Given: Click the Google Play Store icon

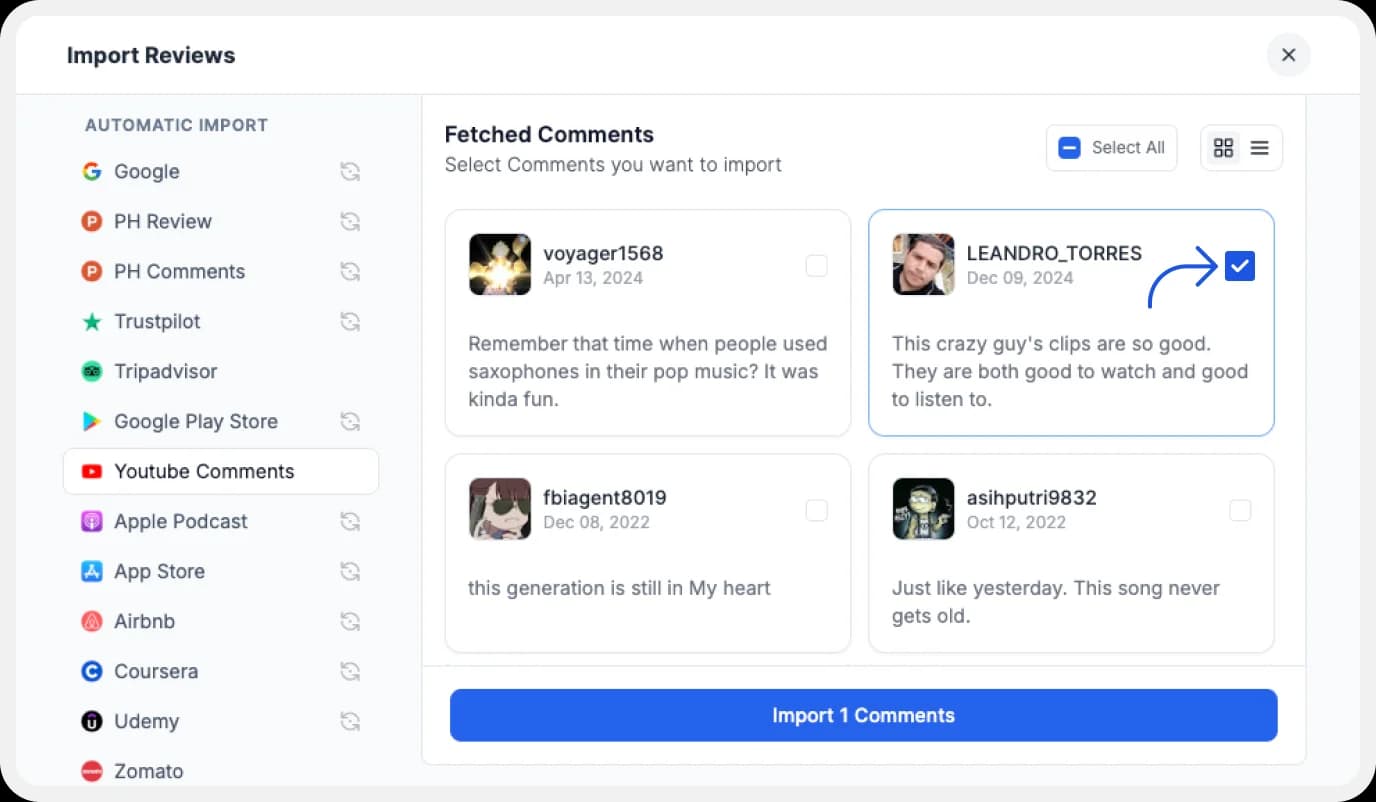Looking at the screenshot, I should (91, 421).
